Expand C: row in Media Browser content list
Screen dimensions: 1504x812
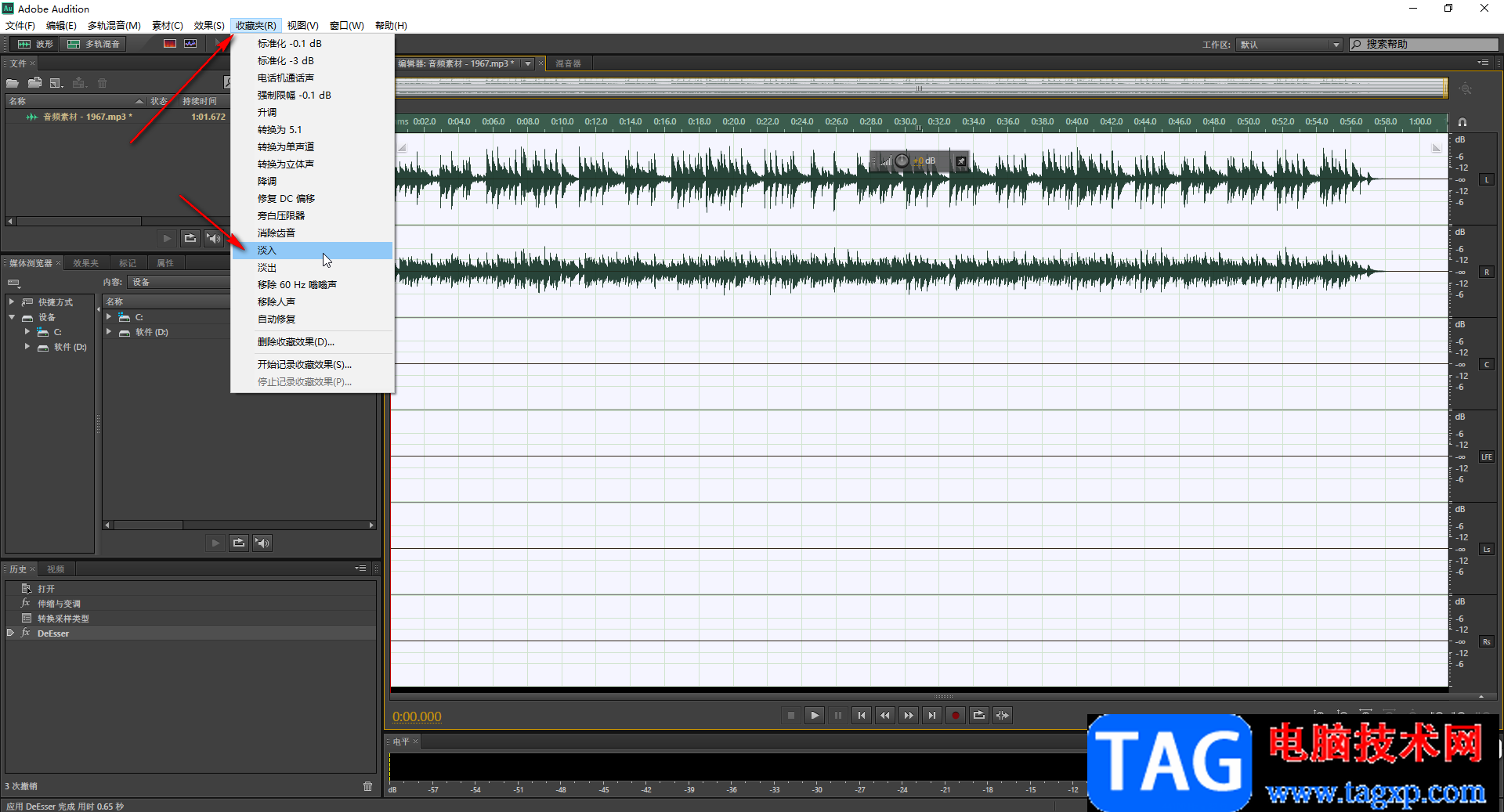coord(109,316)
